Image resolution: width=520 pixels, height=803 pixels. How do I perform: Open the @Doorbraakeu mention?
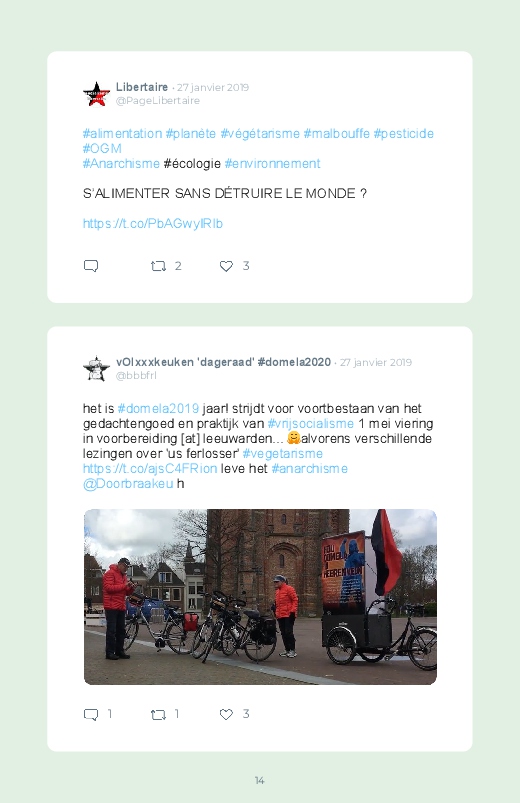(128, 483)
